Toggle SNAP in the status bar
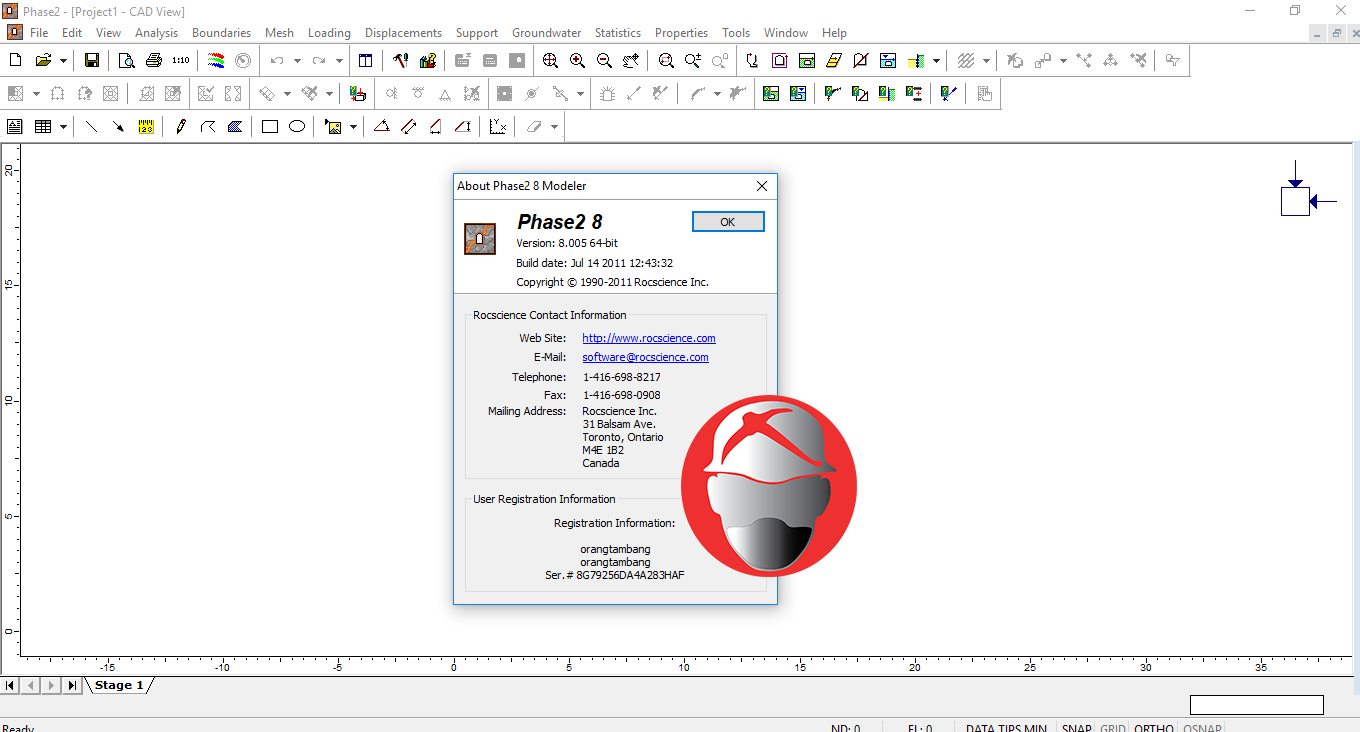 (1077, 729)
